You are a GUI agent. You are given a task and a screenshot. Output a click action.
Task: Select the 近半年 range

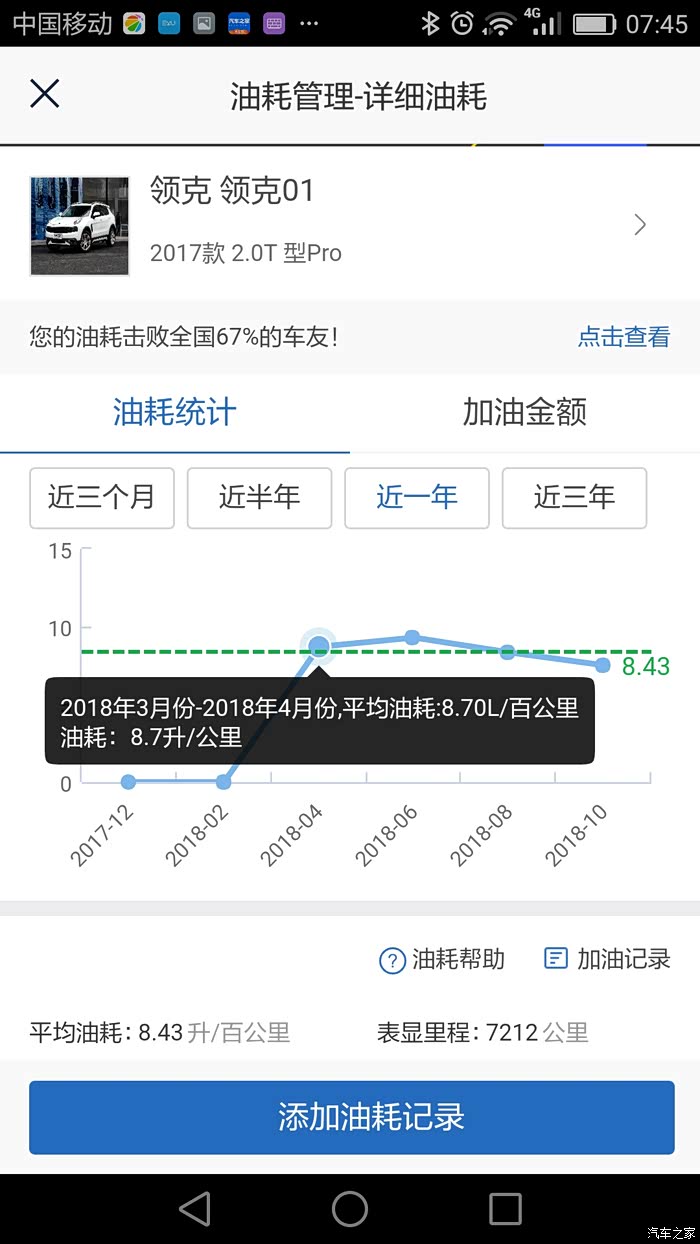click(260, 498)
